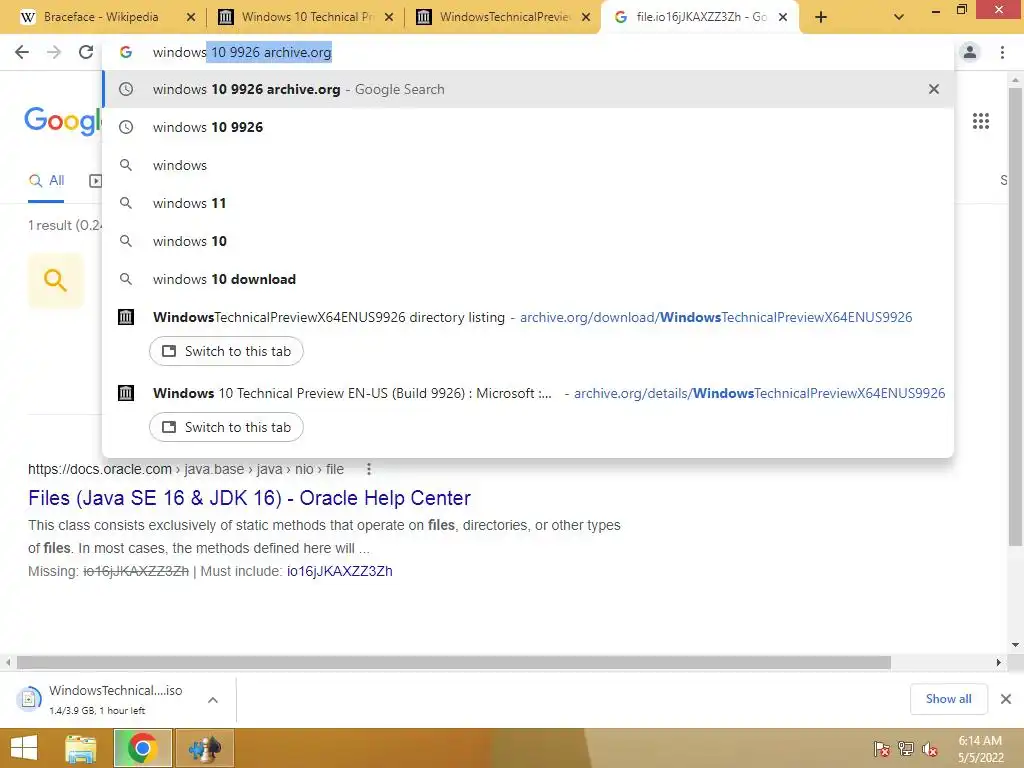Click the scroll down arrow
Viewport: 1024px width, 768px height.
tap(1016, 645)
